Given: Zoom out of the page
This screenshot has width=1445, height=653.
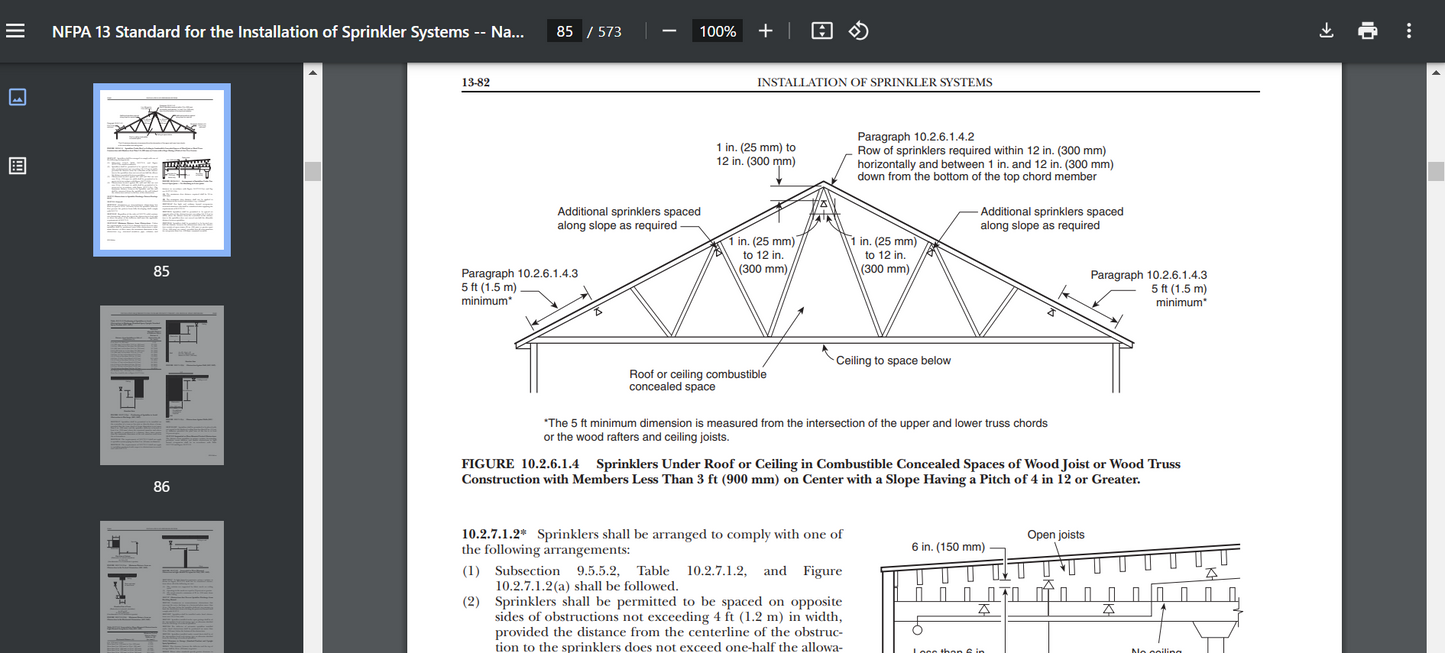Looking at the screenshot, I should [x=669, y=30].
